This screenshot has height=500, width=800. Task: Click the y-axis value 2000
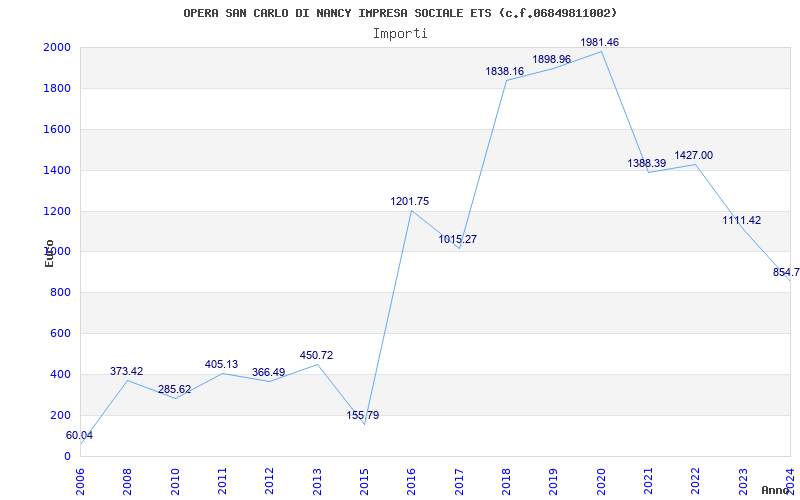coord(57,48)
